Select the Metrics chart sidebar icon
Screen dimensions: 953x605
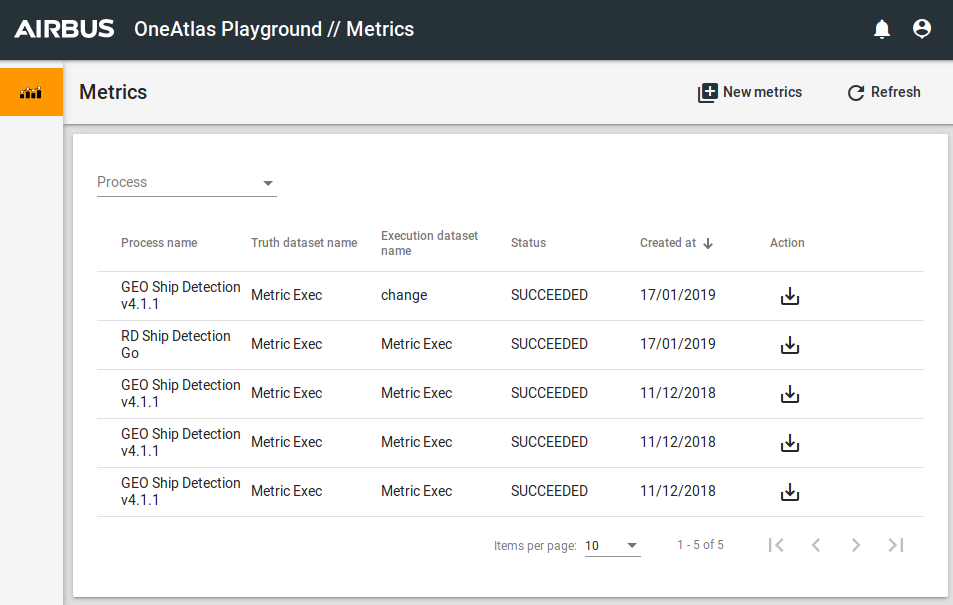[31, 92]
